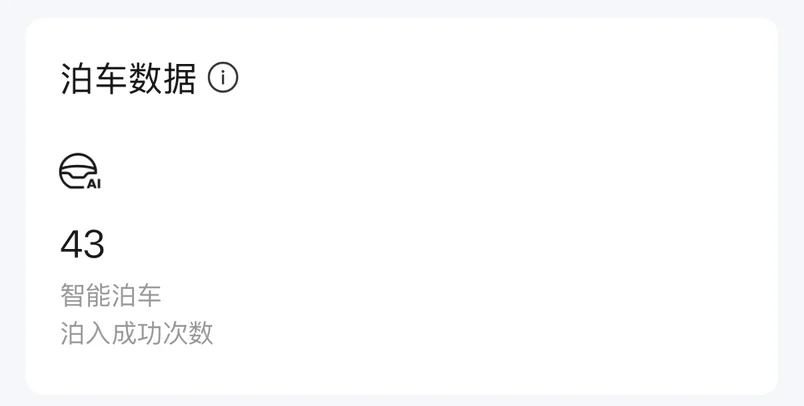The width and height of the screenshot is (804, 406).
Task: Open details for 43 successful parkings
Action: (x=83, y=244)
